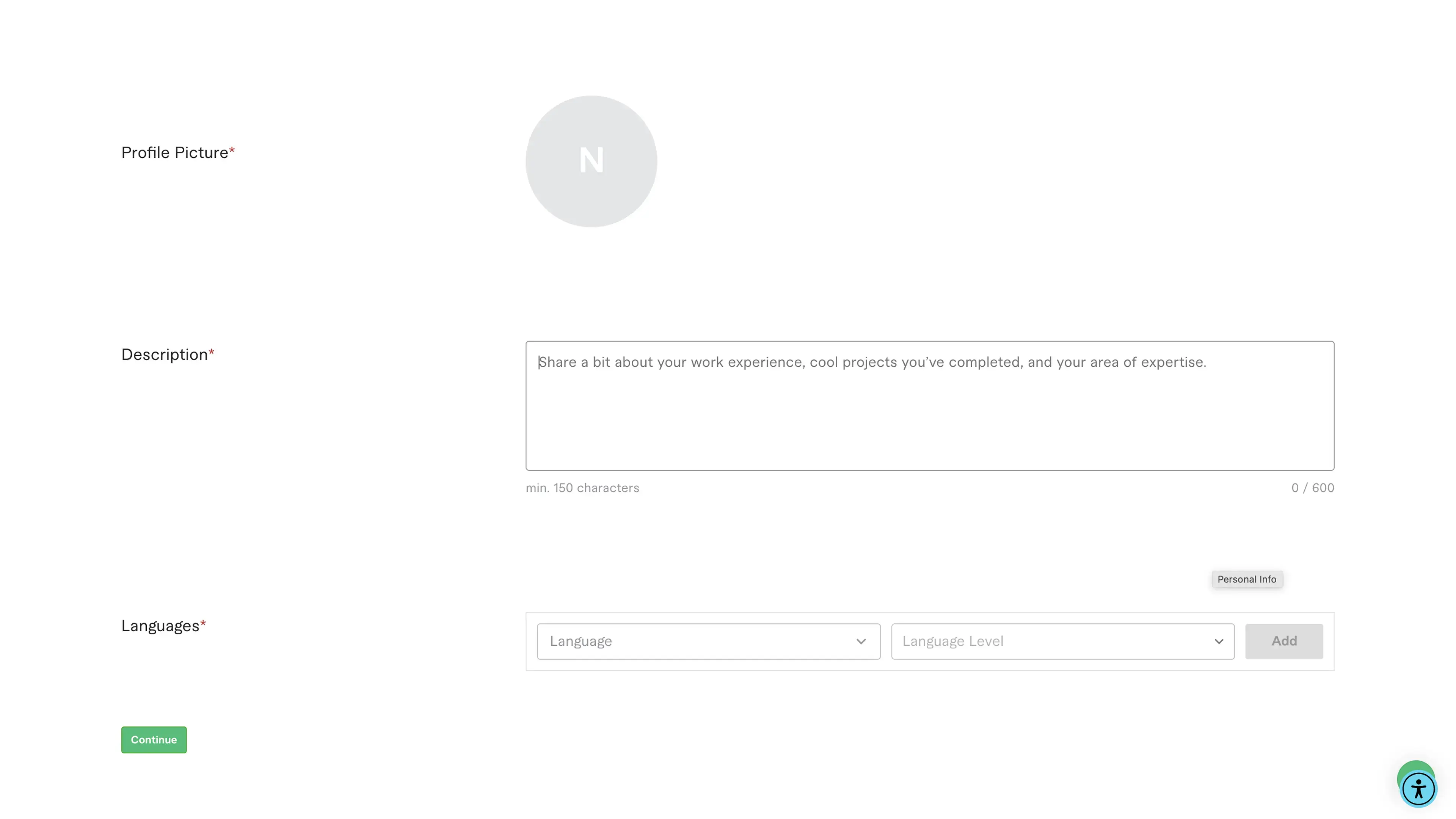Open the accessibility options widget

coord(1418,789)
